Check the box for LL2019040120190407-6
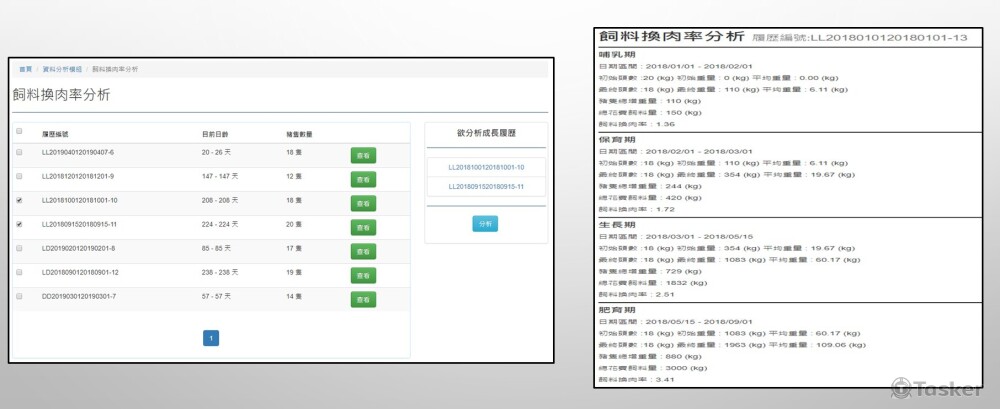Viewport: 1000px width, 409px height. [x=19, y=152]
